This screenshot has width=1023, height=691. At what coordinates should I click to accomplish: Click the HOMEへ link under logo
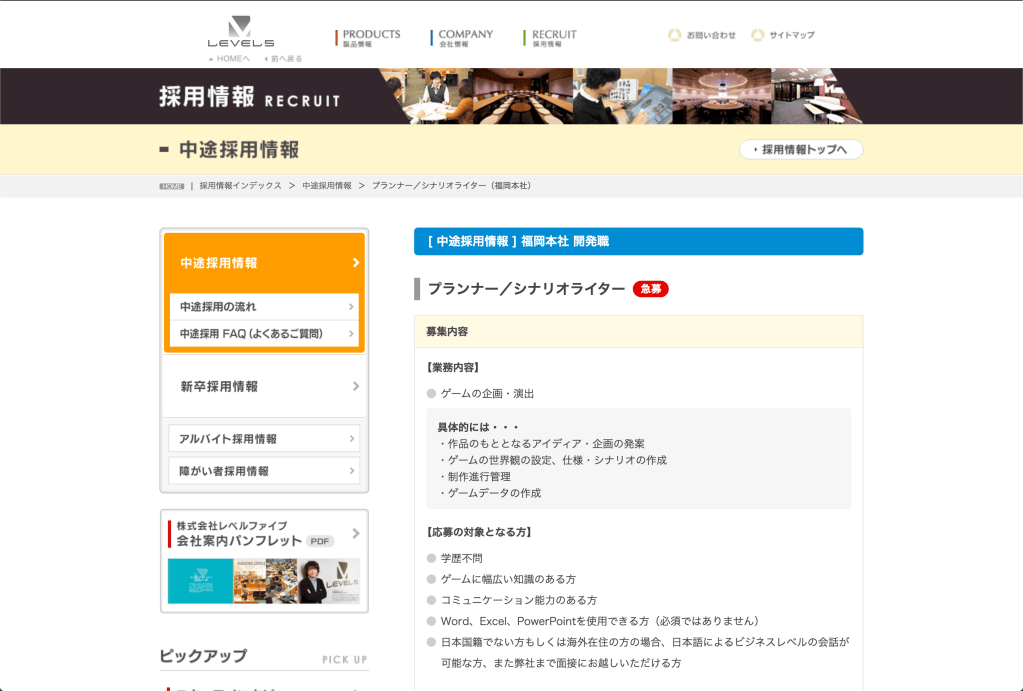[x=229, y=58]
